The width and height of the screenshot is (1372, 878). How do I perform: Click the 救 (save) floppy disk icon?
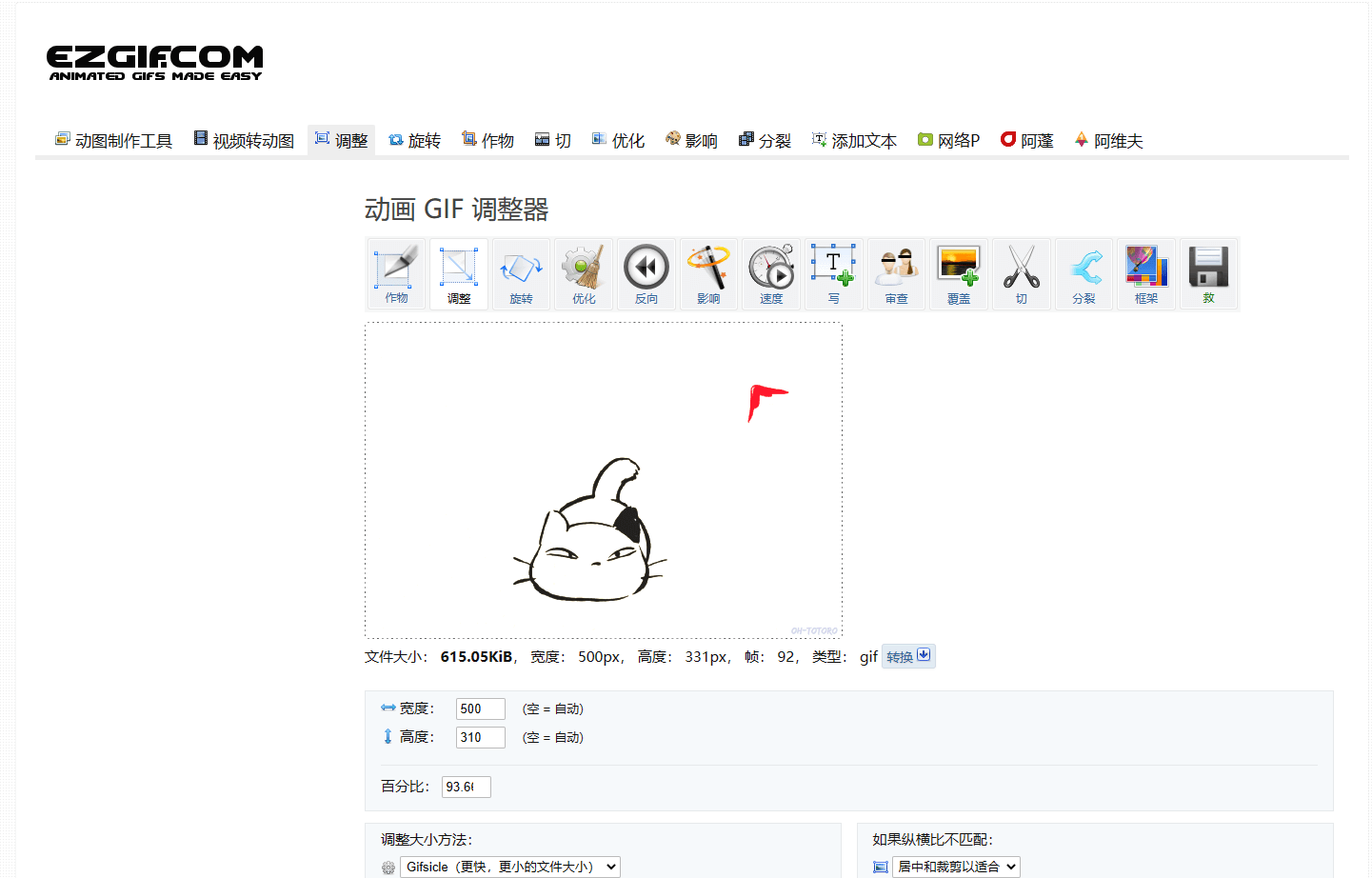pos(1208,273)
